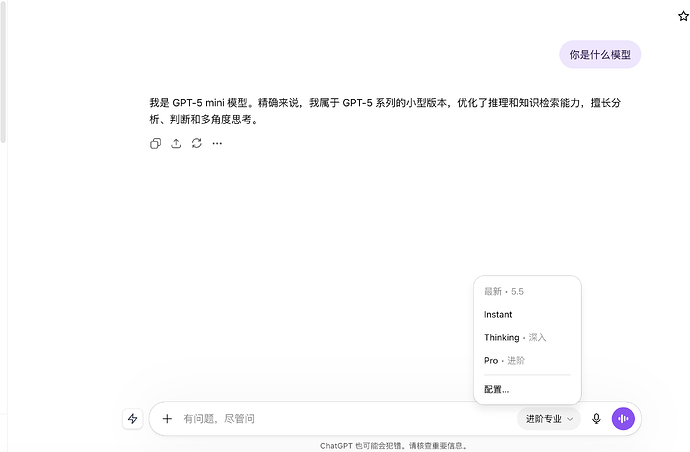
Task: Open more actions ellipsis under response
Action: (x=217, y=143)
